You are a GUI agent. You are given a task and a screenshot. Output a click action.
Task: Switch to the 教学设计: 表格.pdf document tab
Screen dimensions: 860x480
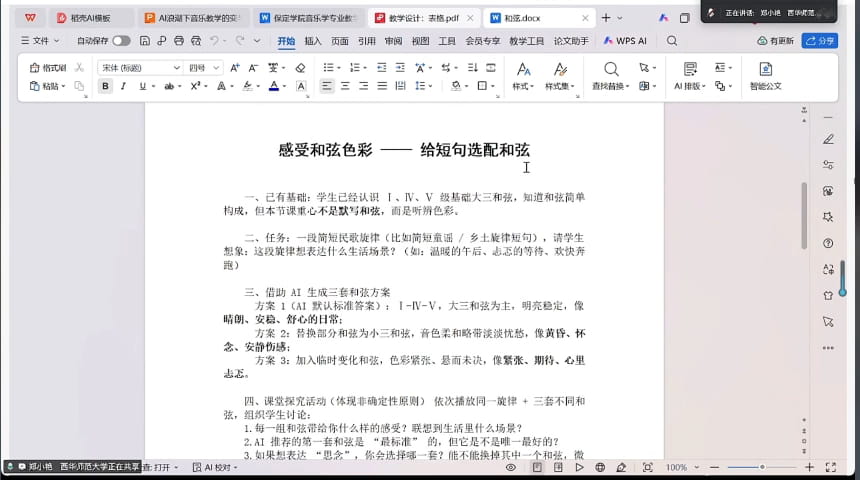423,18
